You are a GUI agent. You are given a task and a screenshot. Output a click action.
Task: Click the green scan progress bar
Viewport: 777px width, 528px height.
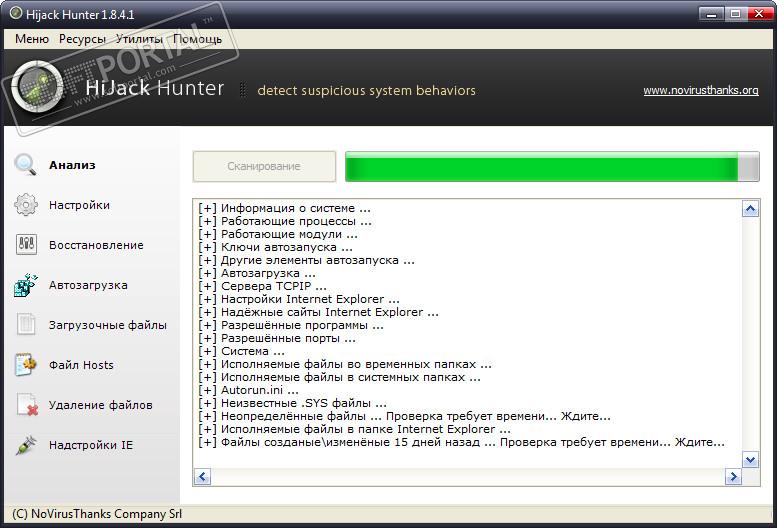coord(552,166)
